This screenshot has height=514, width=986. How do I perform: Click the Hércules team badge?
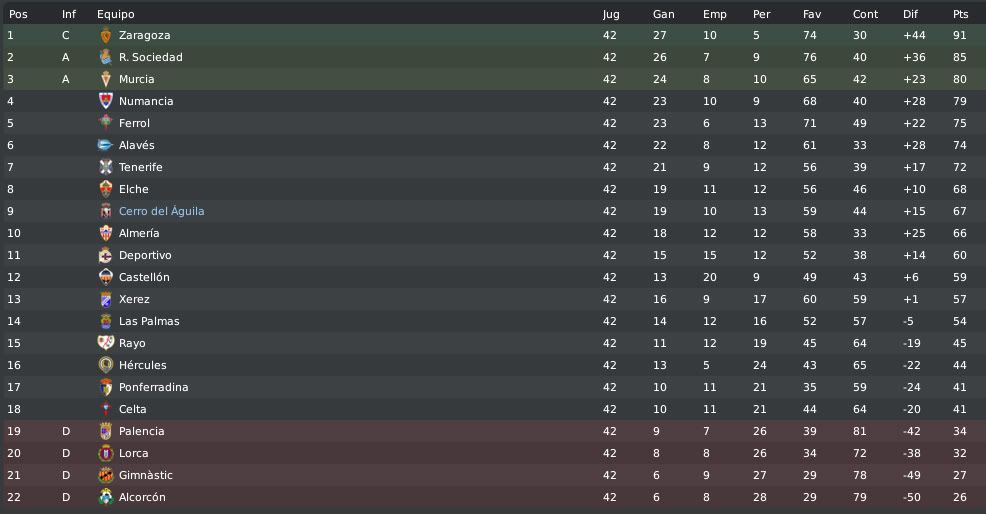[x=106, y=365]
